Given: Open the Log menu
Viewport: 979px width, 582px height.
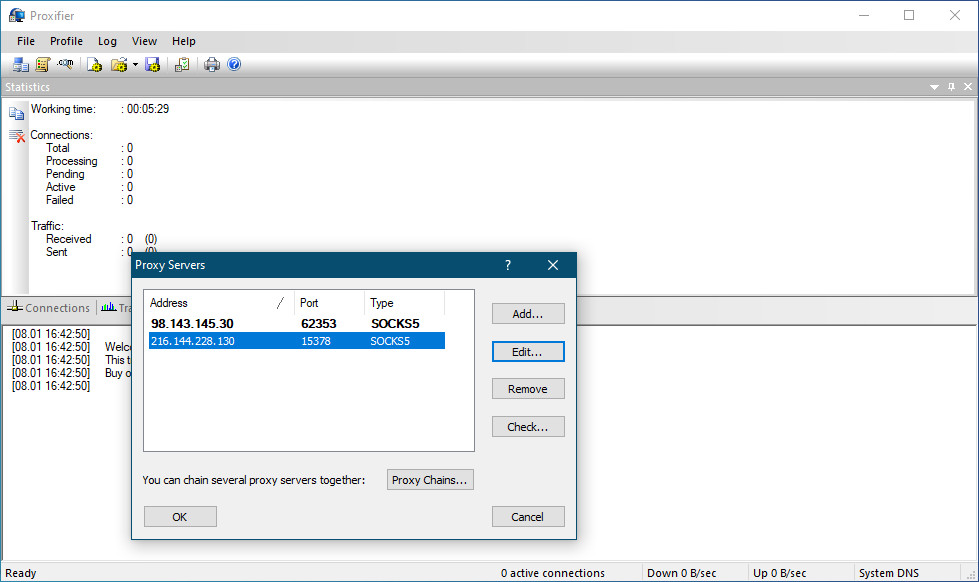Looking at the screenshot, I should [107, 41].
